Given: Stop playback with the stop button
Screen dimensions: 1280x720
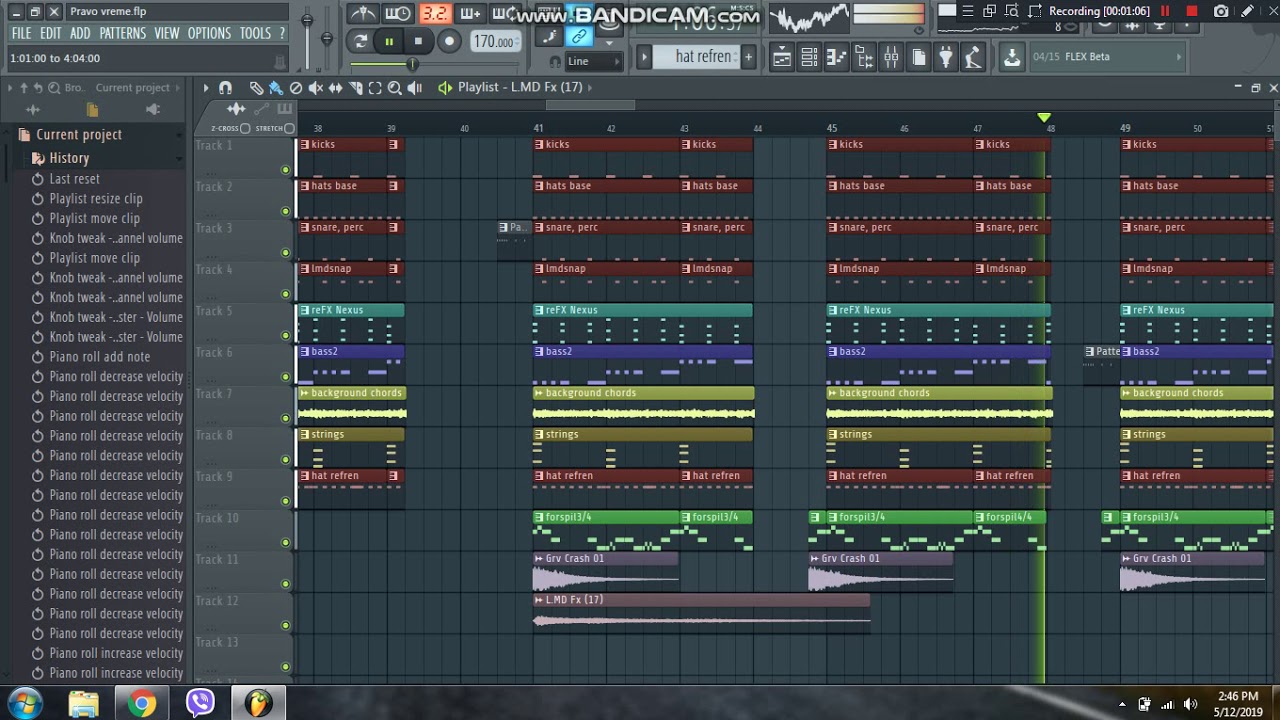Looking at the screenshot, I should pyautogui.click(x=418, y=41).
